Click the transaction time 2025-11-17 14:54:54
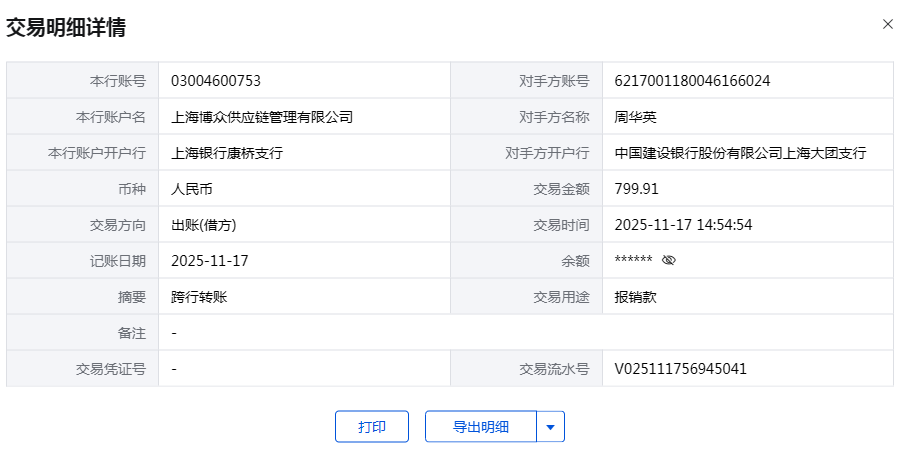Viewport: 900px width, 459px height. coord(683,225)
